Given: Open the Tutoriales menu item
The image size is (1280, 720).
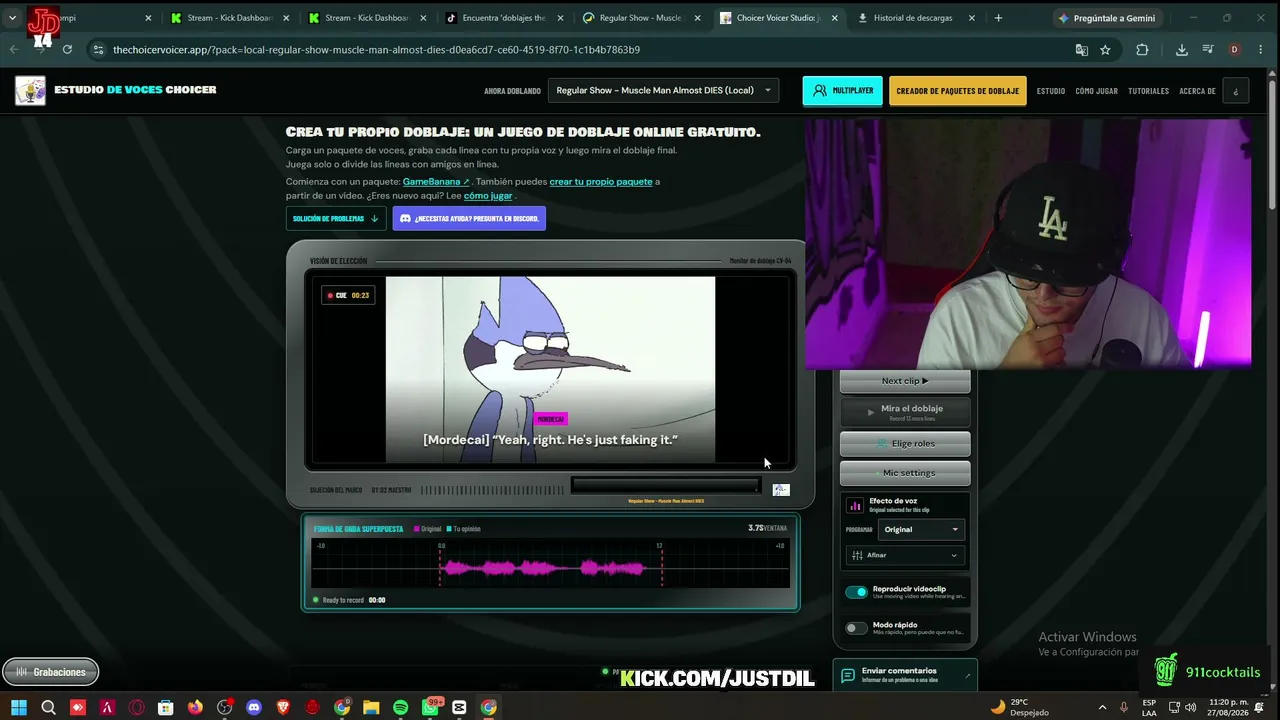Looking at the screenshot, I should [x=1148, y=91].
